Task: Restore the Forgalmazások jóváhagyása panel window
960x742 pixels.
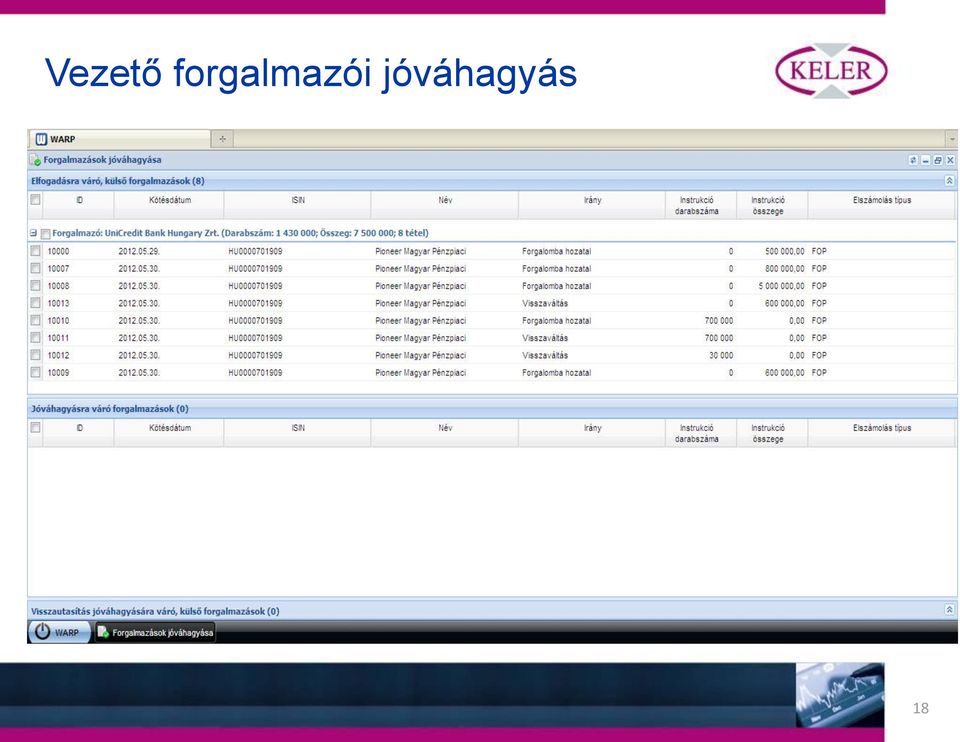Action: 937,160
